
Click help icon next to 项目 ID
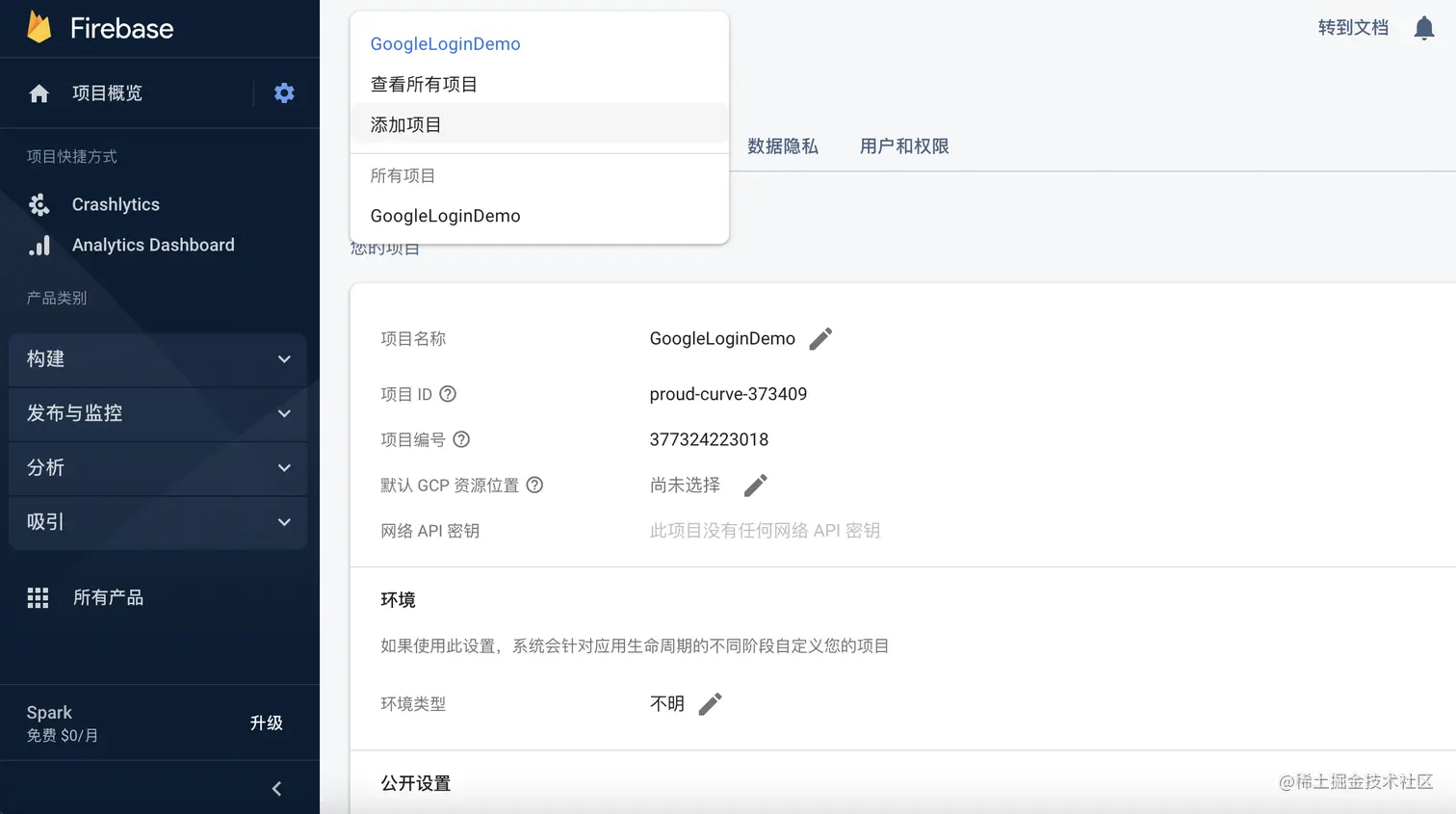[448, 394]
